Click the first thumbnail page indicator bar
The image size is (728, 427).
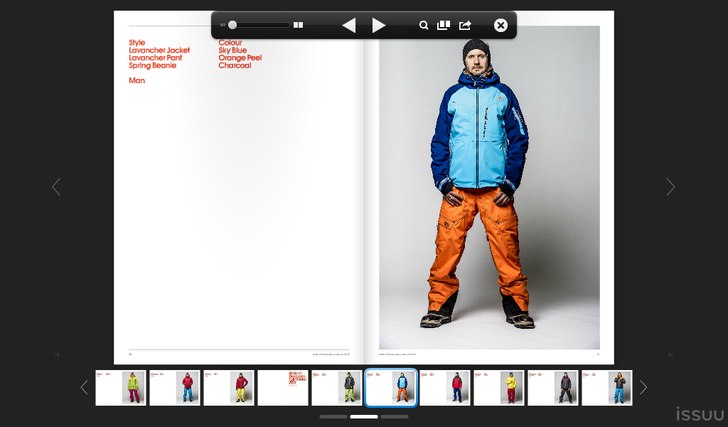pos(333,416)
